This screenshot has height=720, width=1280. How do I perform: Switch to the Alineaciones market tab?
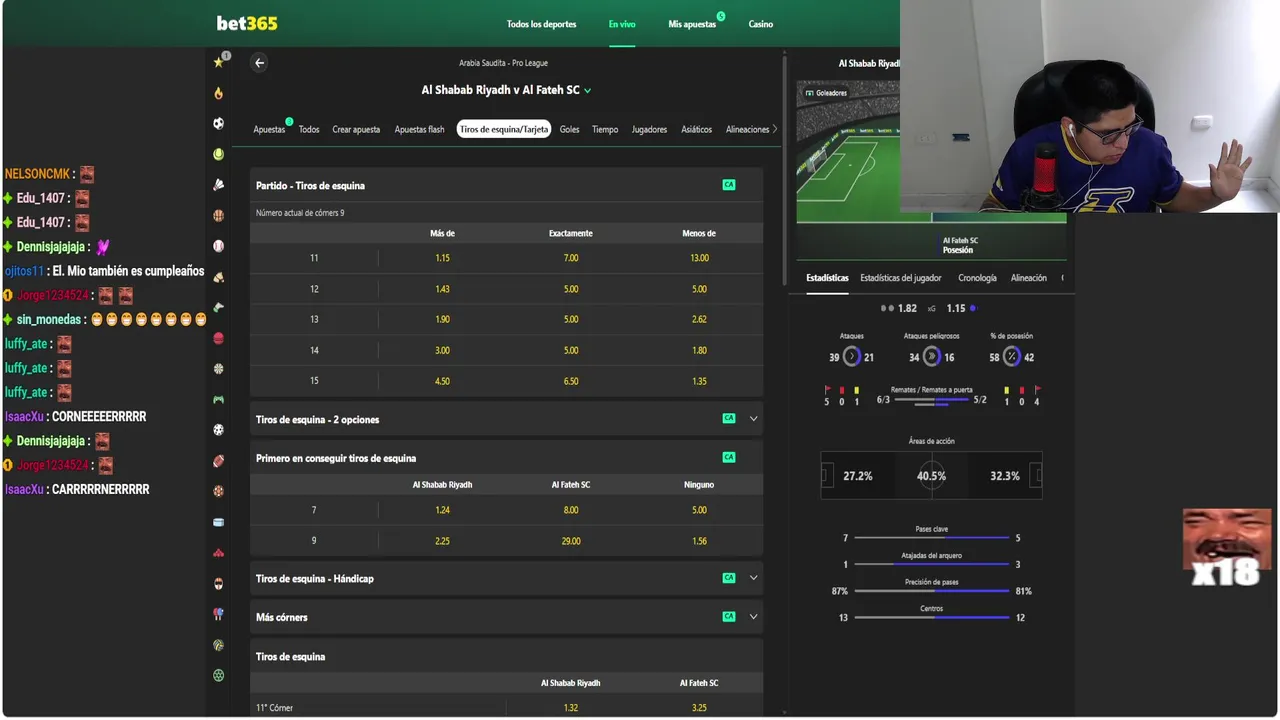748,129
